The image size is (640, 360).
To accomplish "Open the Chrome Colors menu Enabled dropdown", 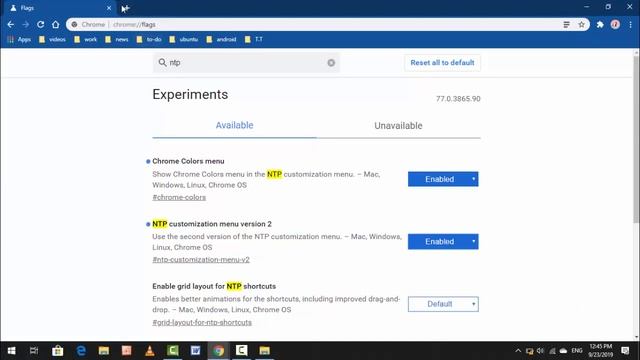I will [443, 179].
